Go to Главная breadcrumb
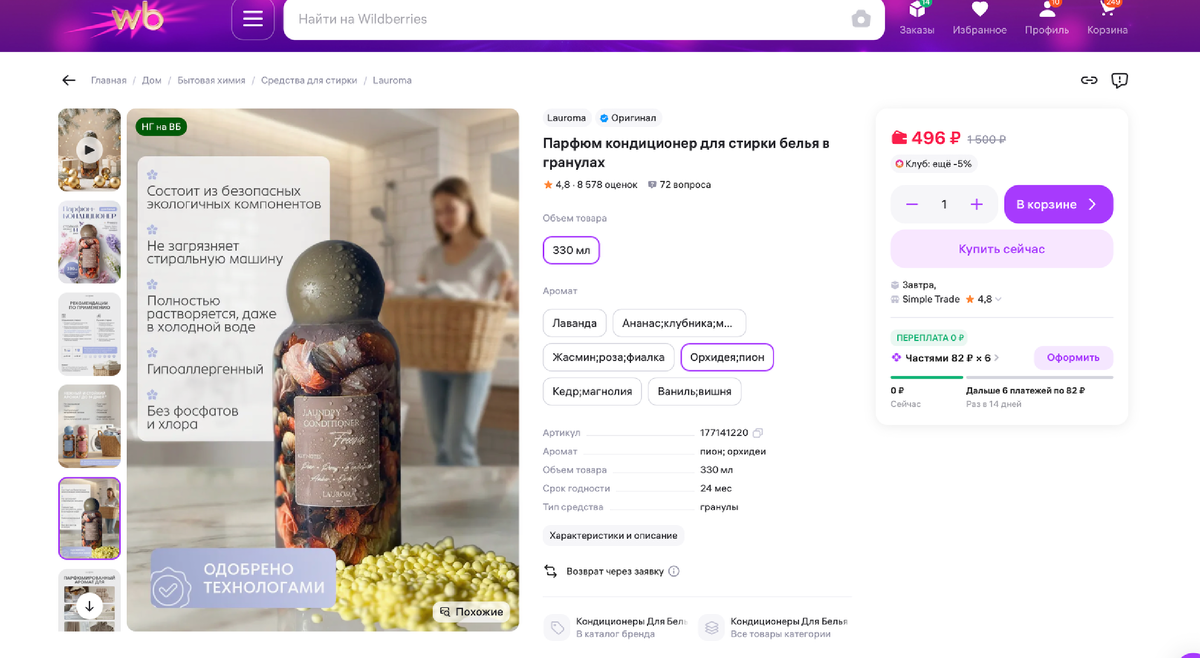 pos(109,80)
